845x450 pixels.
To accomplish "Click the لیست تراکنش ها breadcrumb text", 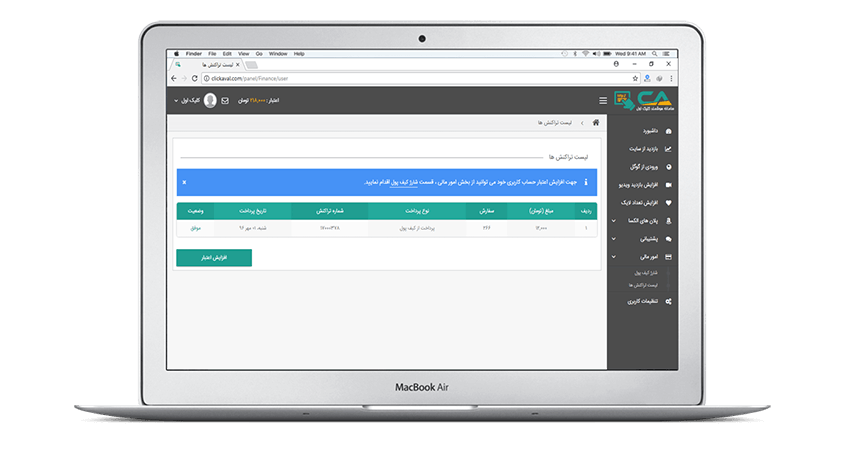I will tap(555, 123).
